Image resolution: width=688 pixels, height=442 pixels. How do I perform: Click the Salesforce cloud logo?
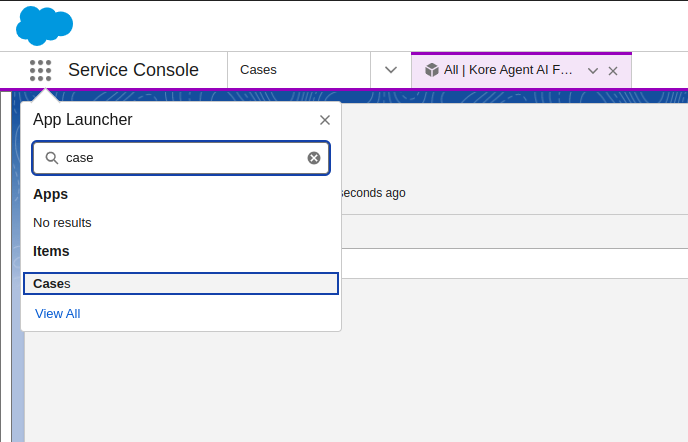pos(45,25)
